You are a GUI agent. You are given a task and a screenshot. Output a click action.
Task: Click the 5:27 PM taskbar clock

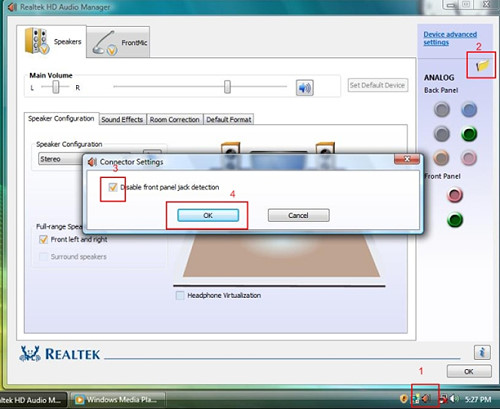point(478,399)
